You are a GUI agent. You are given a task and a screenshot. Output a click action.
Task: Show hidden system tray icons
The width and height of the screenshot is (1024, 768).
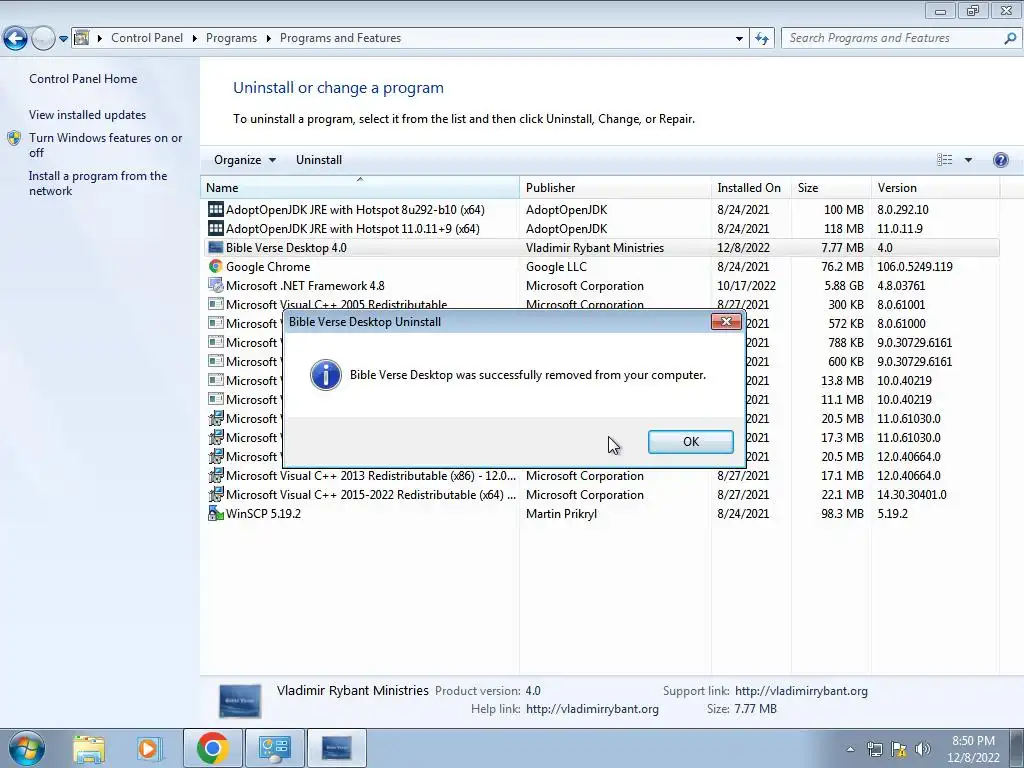coord(850,749)
